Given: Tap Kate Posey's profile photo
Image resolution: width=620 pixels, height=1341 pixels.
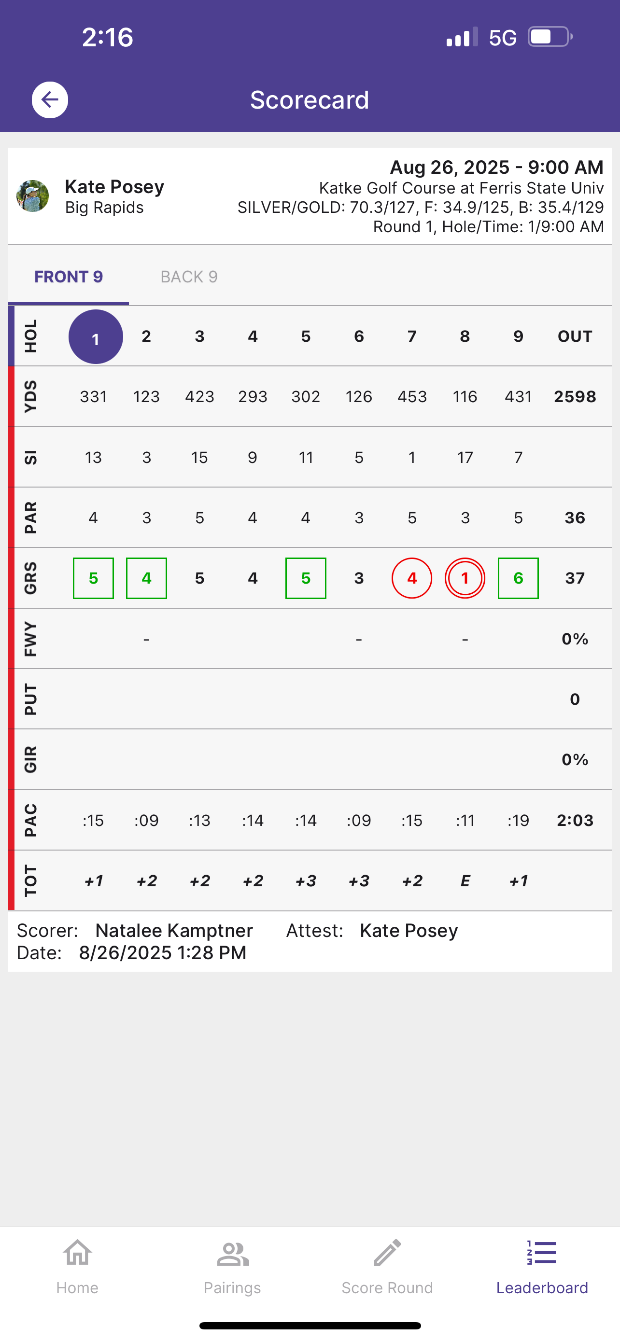Looking at the screenshot, I should (33, 196).
